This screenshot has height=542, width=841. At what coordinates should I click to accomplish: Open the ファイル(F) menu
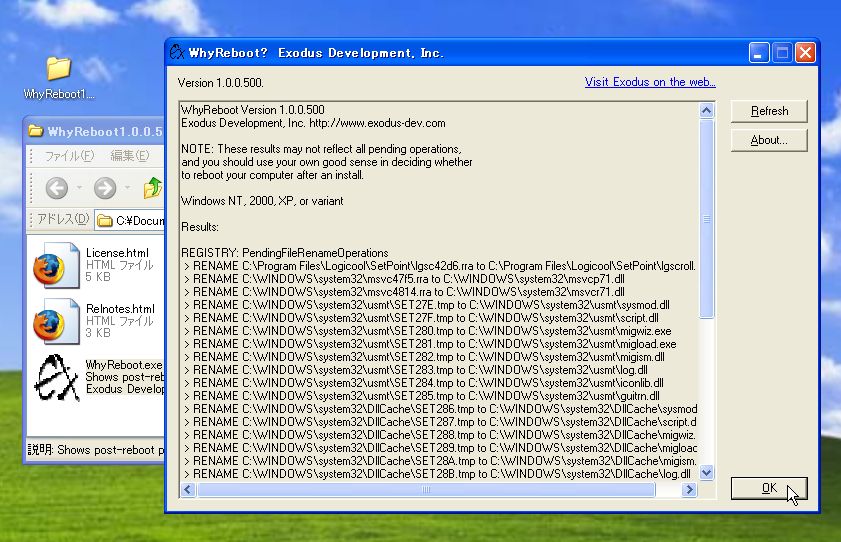click(x=69, y=155)
